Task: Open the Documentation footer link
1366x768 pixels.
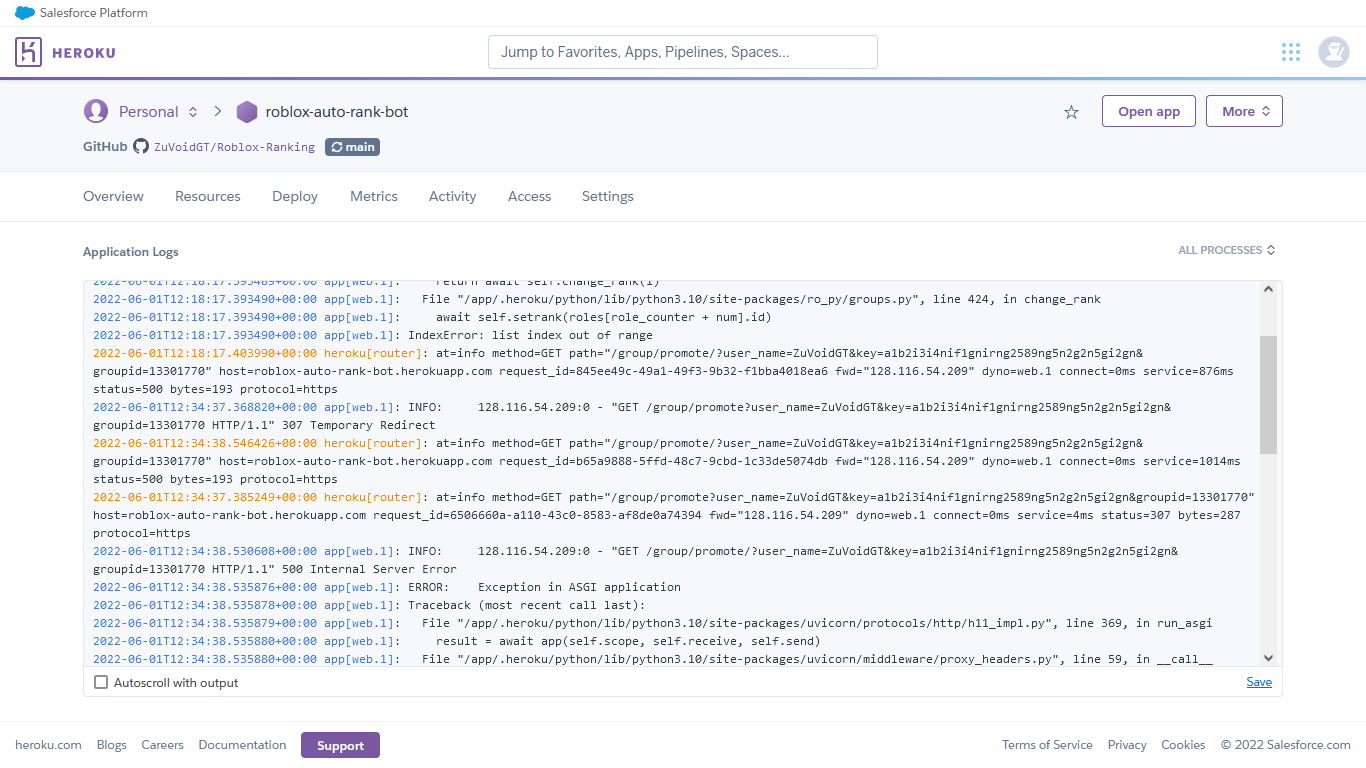Action: click(x=242, y=745)
